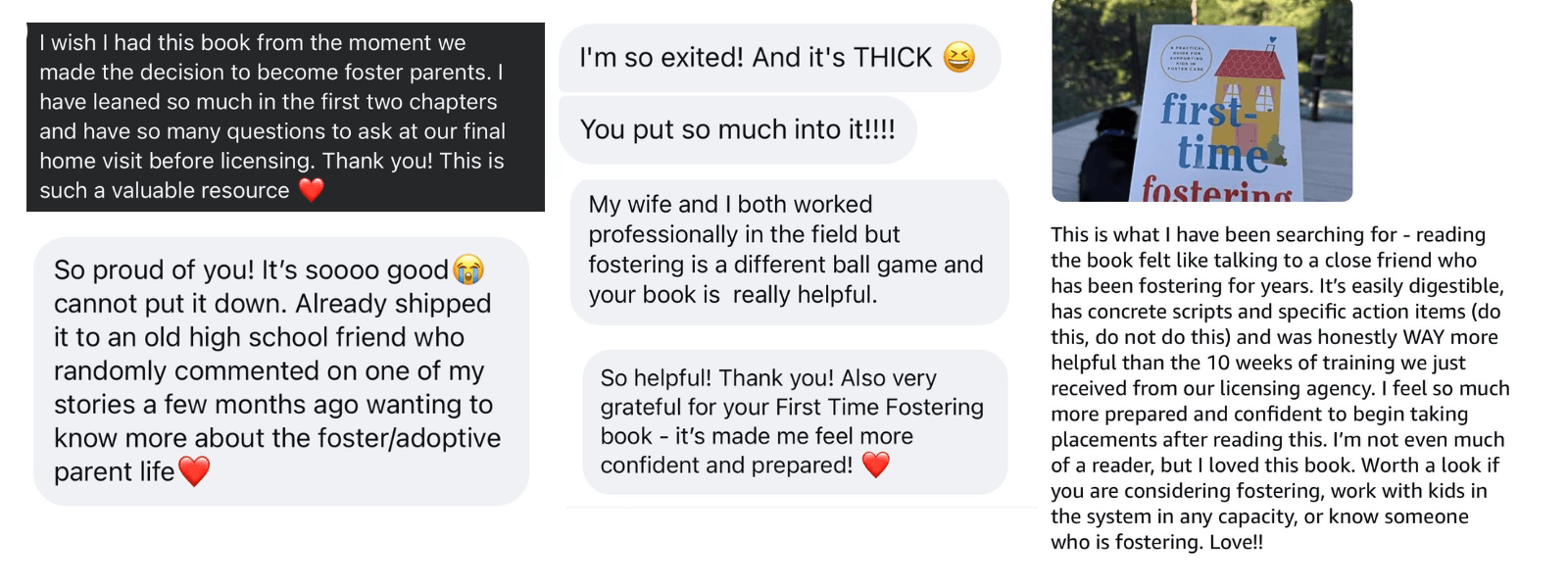Select the 'So proud of you!' message bubble
1568x588 pixels.
tap(281, 371)
